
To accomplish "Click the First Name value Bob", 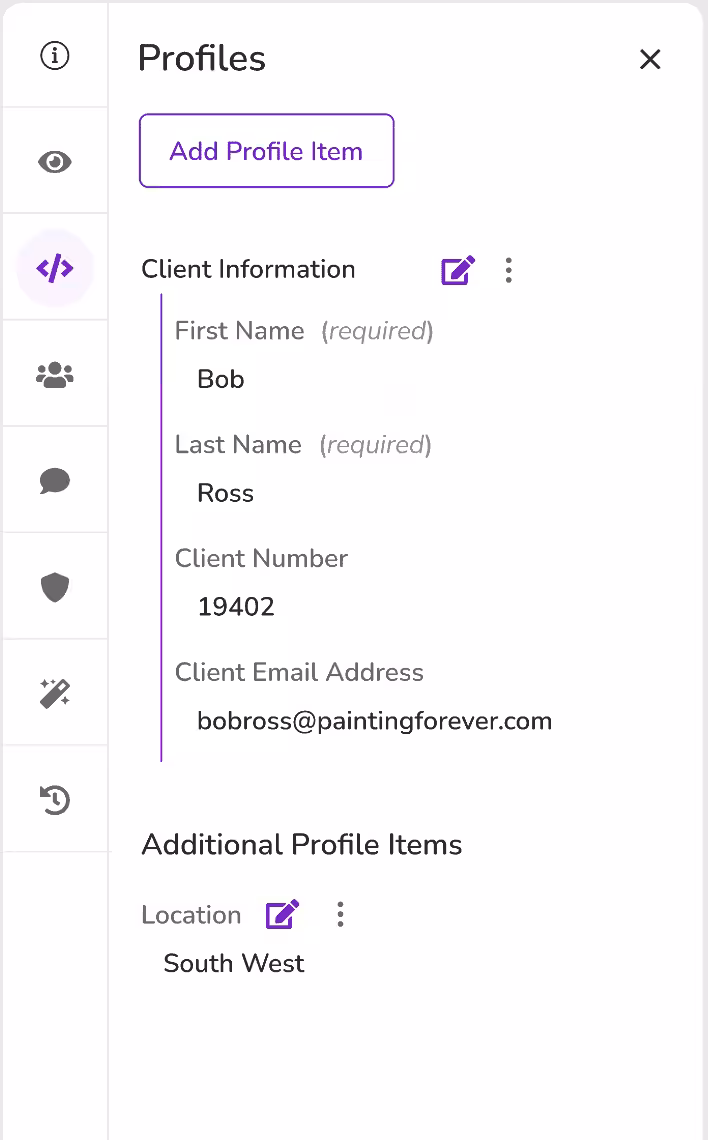I will (221, 380).
